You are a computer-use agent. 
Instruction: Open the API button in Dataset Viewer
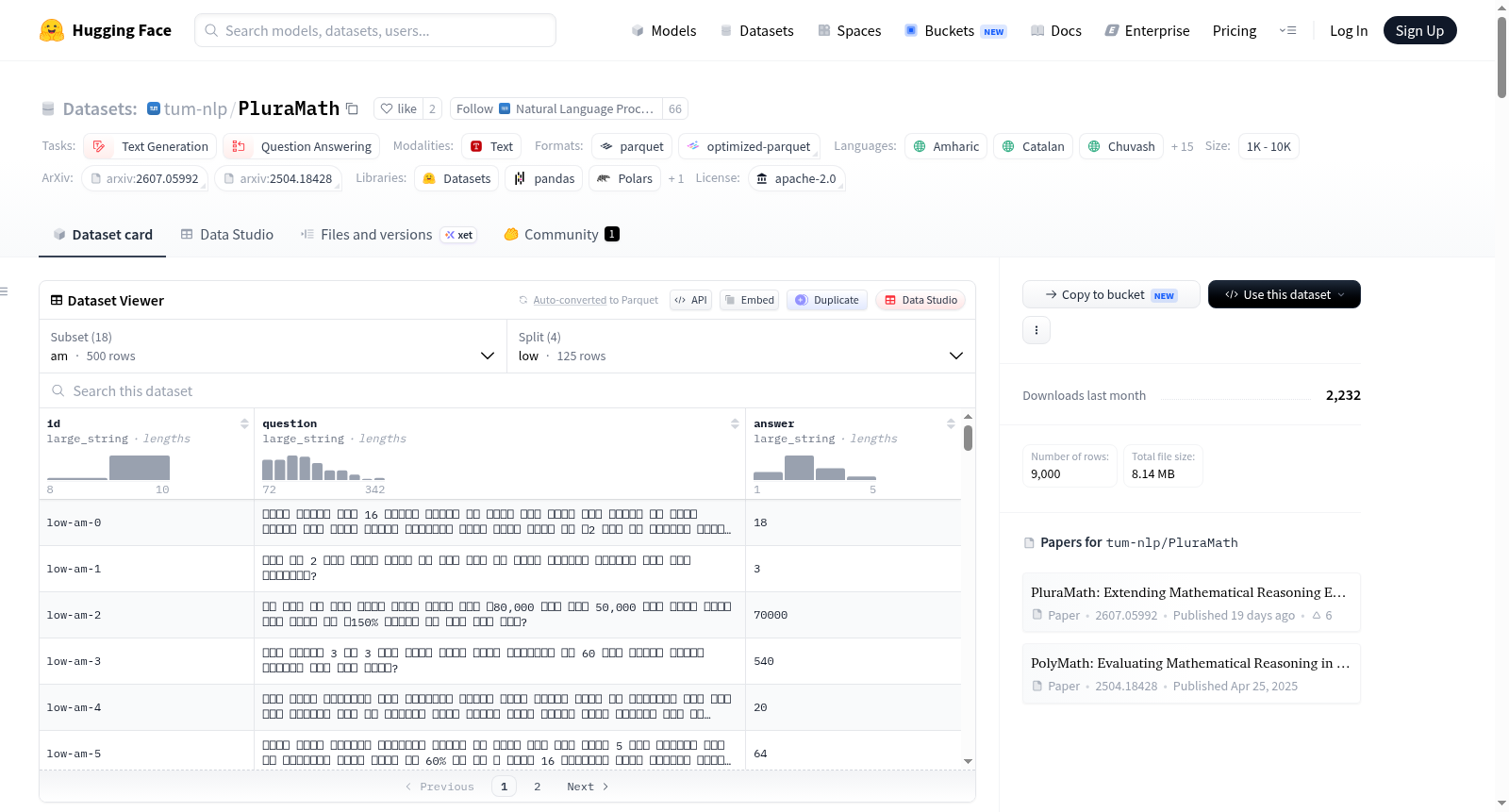(690, 300)
